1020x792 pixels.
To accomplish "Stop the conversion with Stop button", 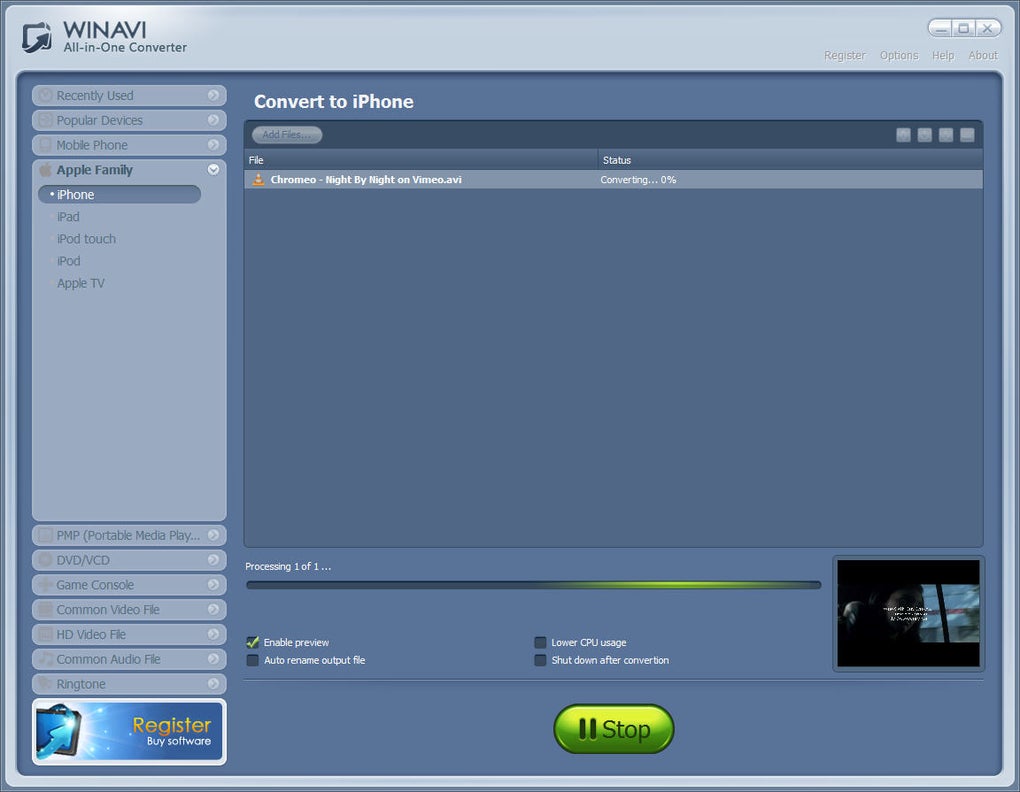I will (613, 729).
